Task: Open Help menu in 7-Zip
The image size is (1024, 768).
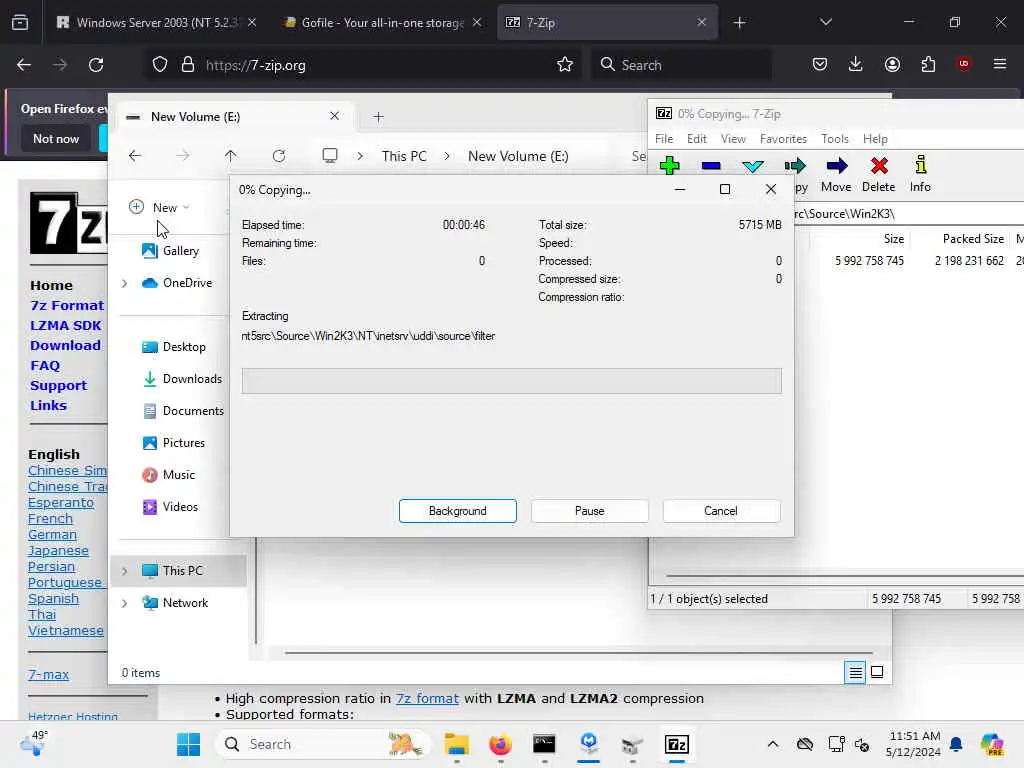Action: (x=874, y=138)
